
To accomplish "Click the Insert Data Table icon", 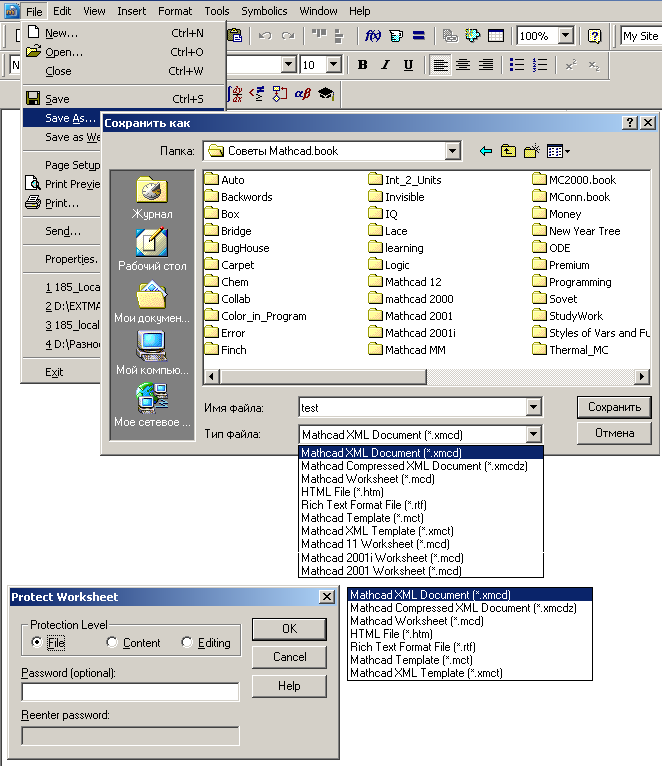I will [496, 36].
